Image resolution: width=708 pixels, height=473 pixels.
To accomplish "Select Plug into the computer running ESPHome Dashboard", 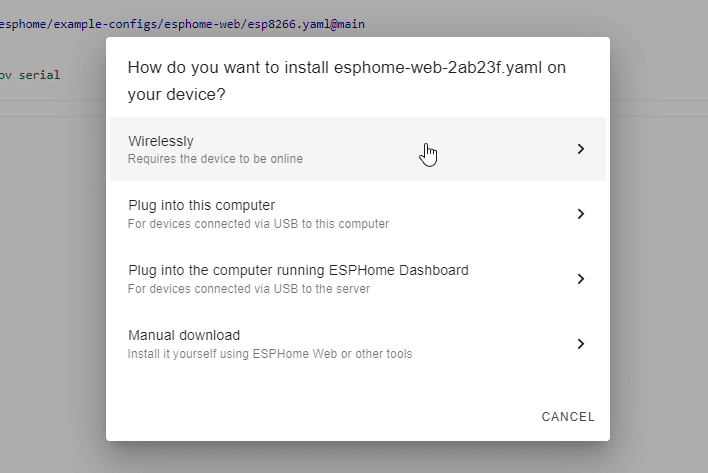I will point(358,279).
